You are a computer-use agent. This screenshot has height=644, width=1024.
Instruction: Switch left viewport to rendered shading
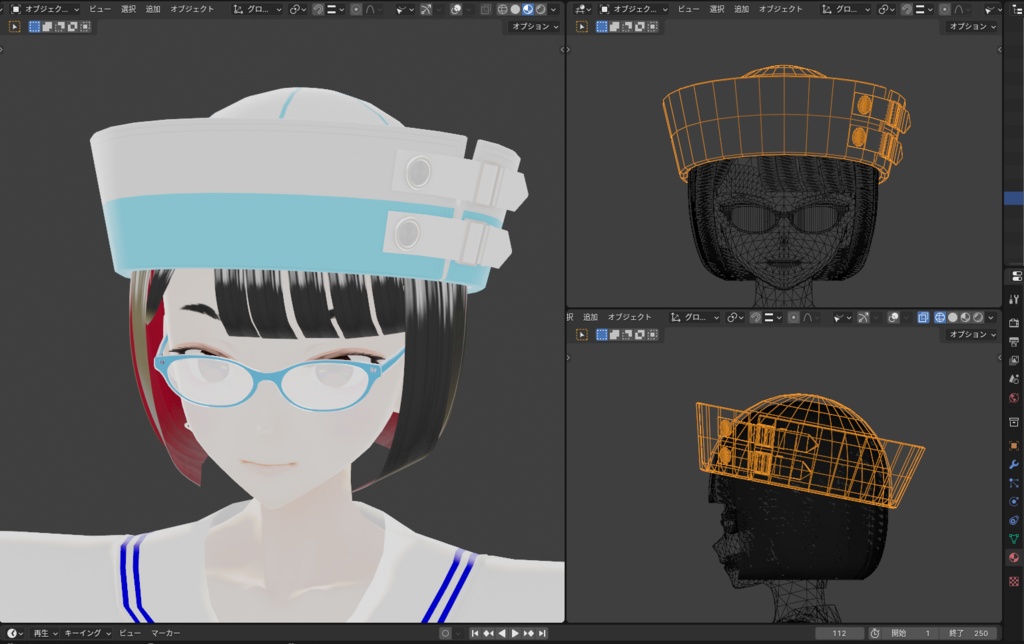point(540,9)
